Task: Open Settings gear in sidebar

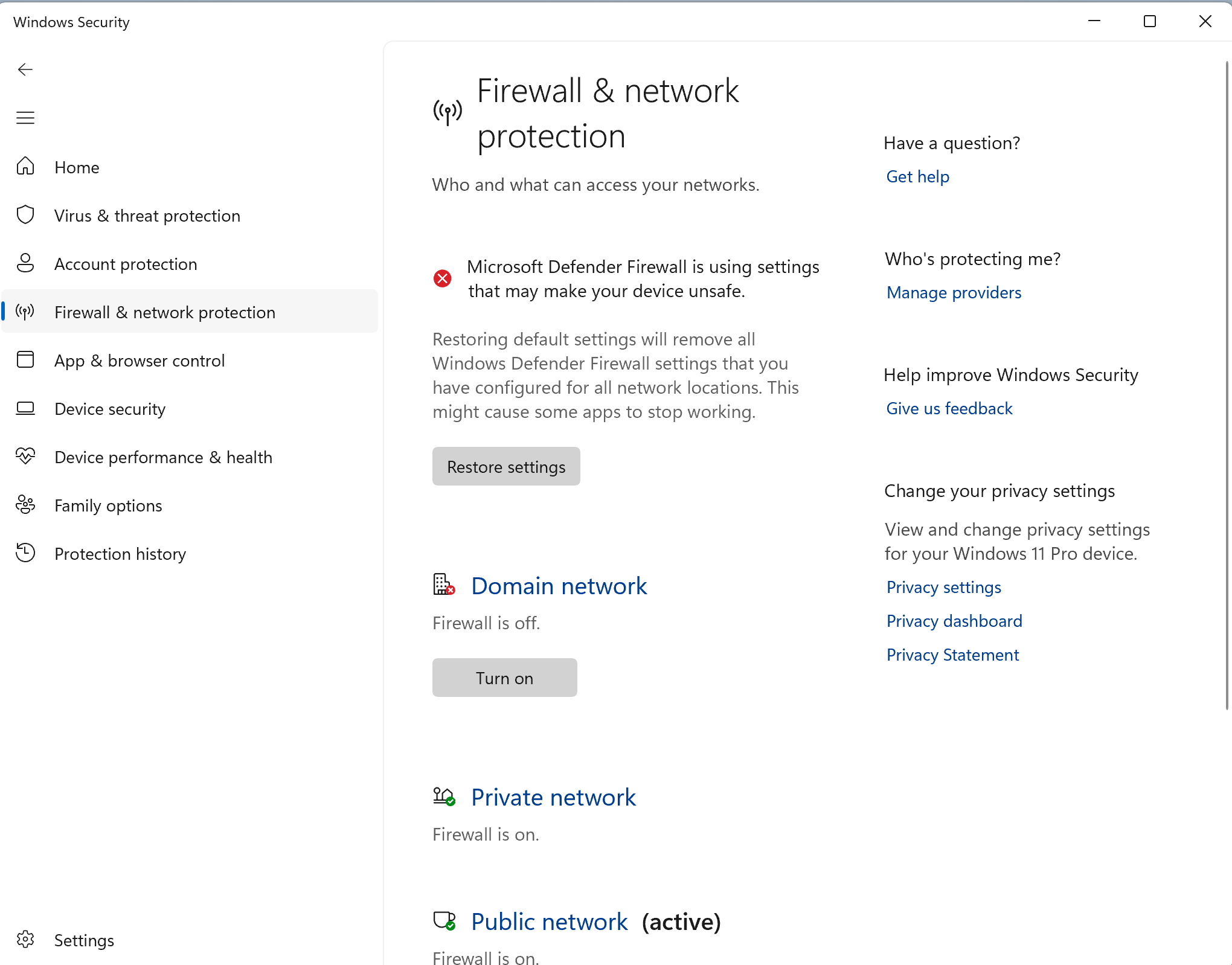Action: [x=25, y=940]
